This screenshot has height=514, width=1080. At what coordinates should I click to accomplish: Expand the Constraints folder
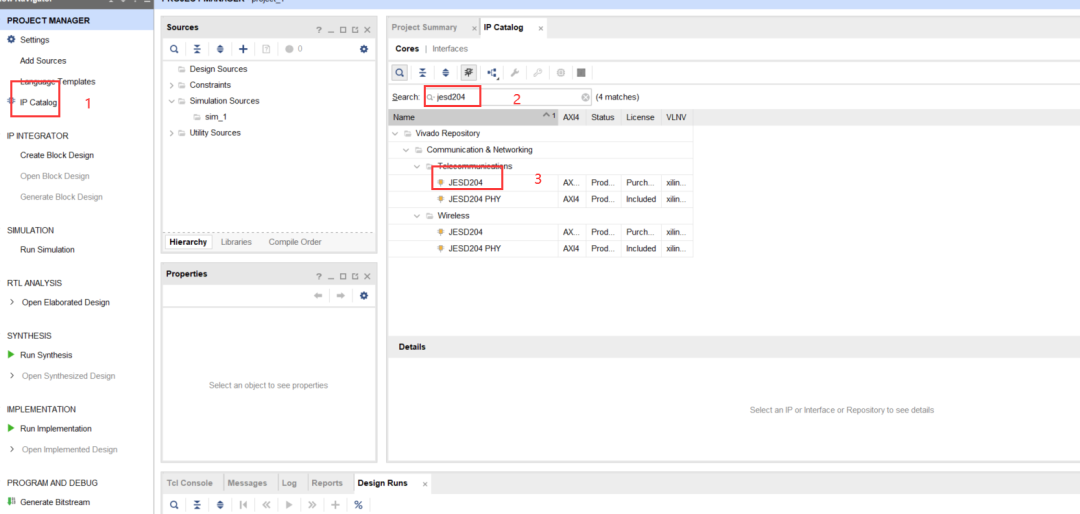click(172, 85)
